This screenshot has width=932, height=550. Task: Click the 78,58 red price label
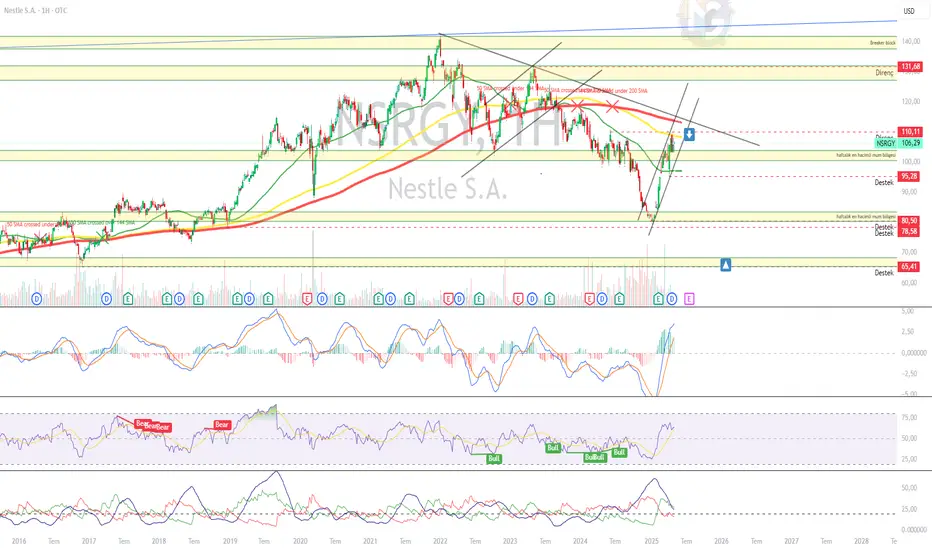(909, 231)
